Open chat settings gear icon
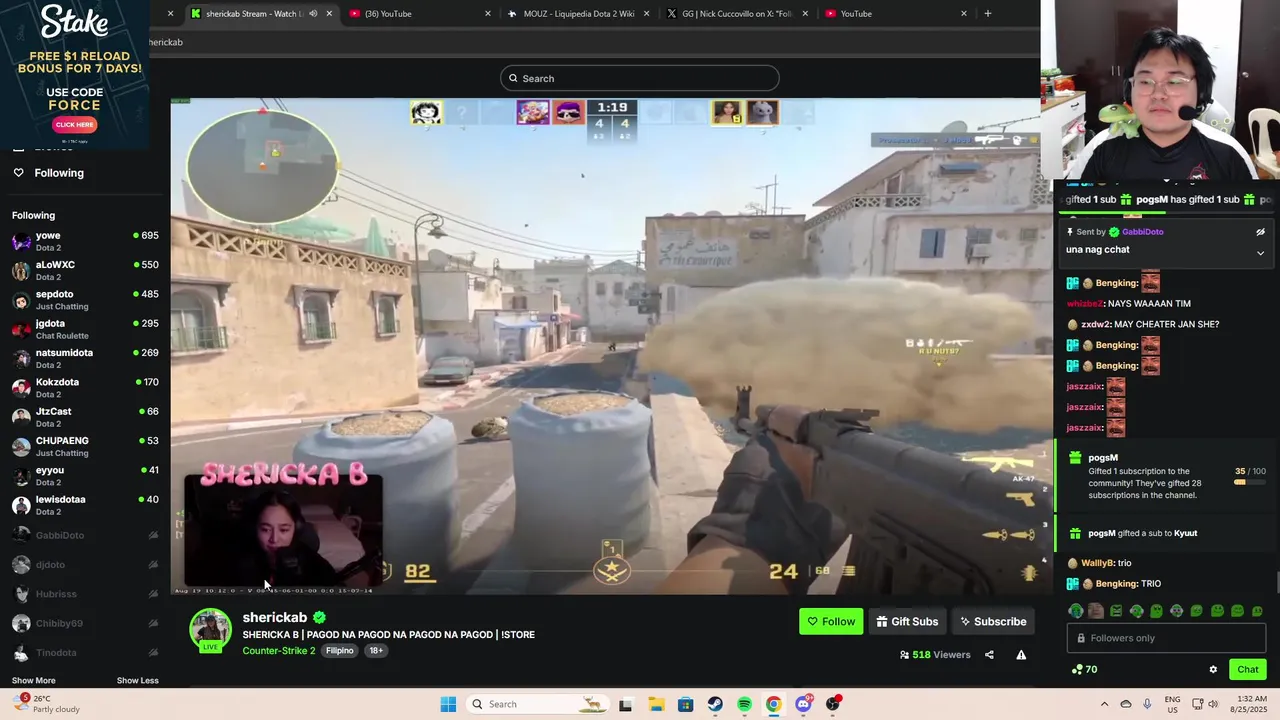This screenshot has height=720, width=1280. 1213,670
